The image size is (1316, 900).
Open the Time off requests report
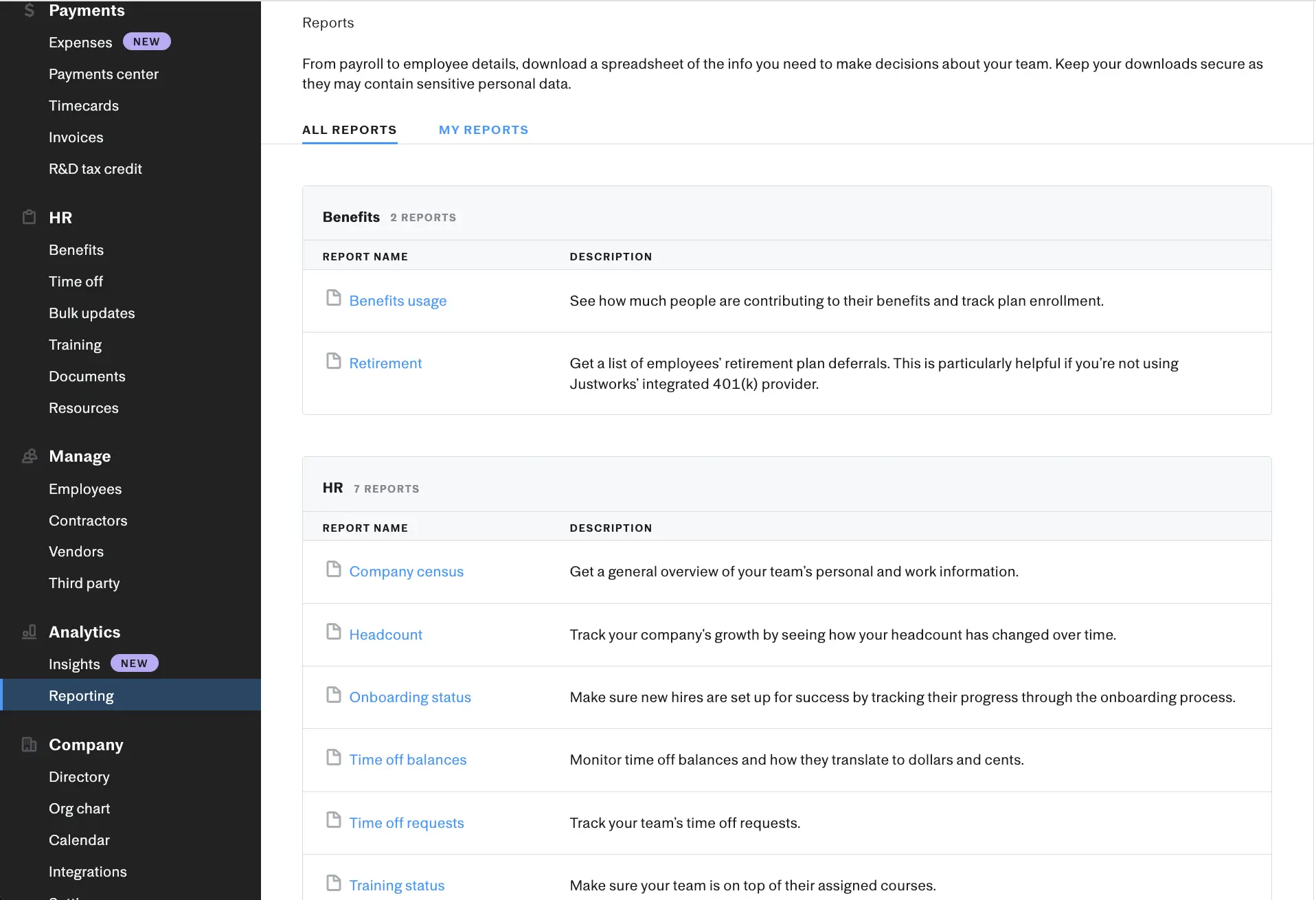pos(406,822)
